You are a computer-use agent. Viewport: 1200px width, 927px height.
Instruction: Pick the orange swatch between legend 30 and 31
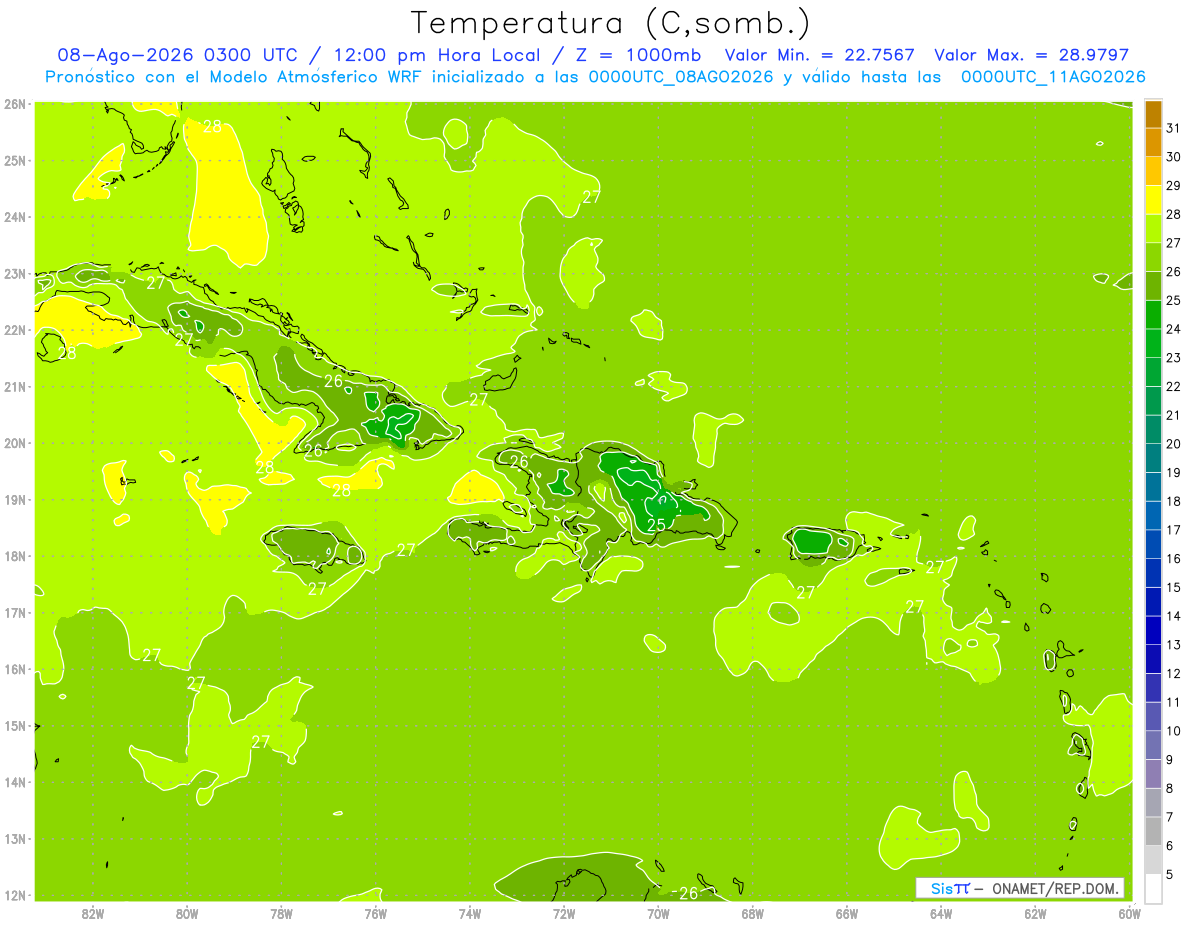pos(1153,143)
